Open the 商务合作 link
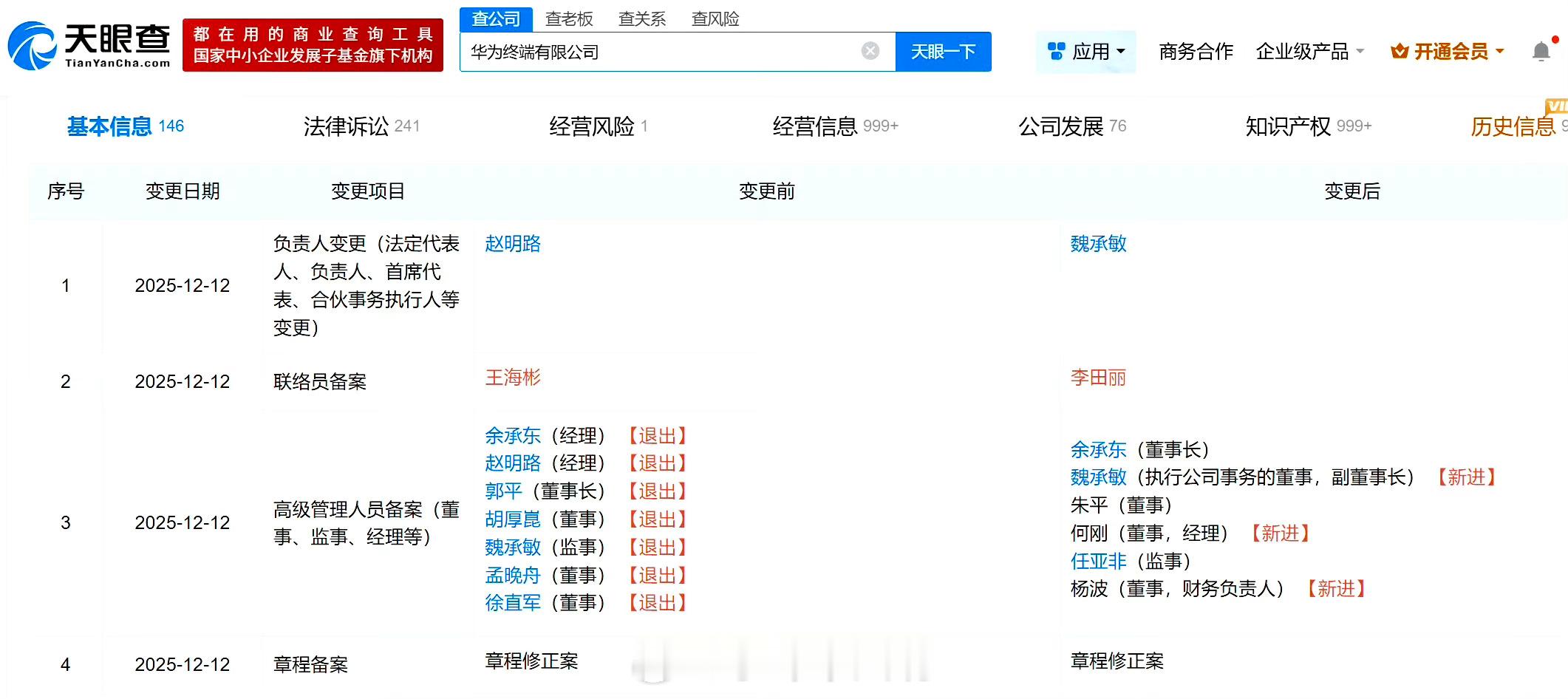Screen dimensions: 1568x699 (x=1196, y=52)
